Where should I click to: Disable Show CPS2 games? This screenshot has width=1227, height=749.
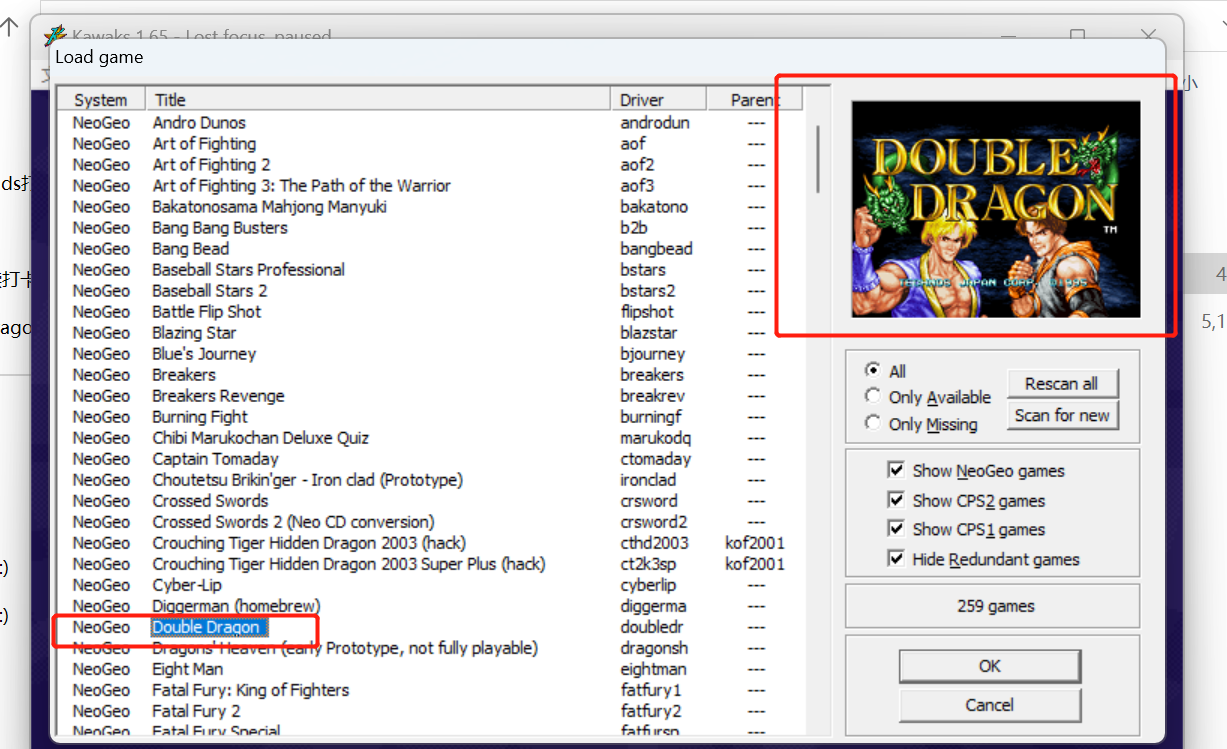tap(896, 500)
